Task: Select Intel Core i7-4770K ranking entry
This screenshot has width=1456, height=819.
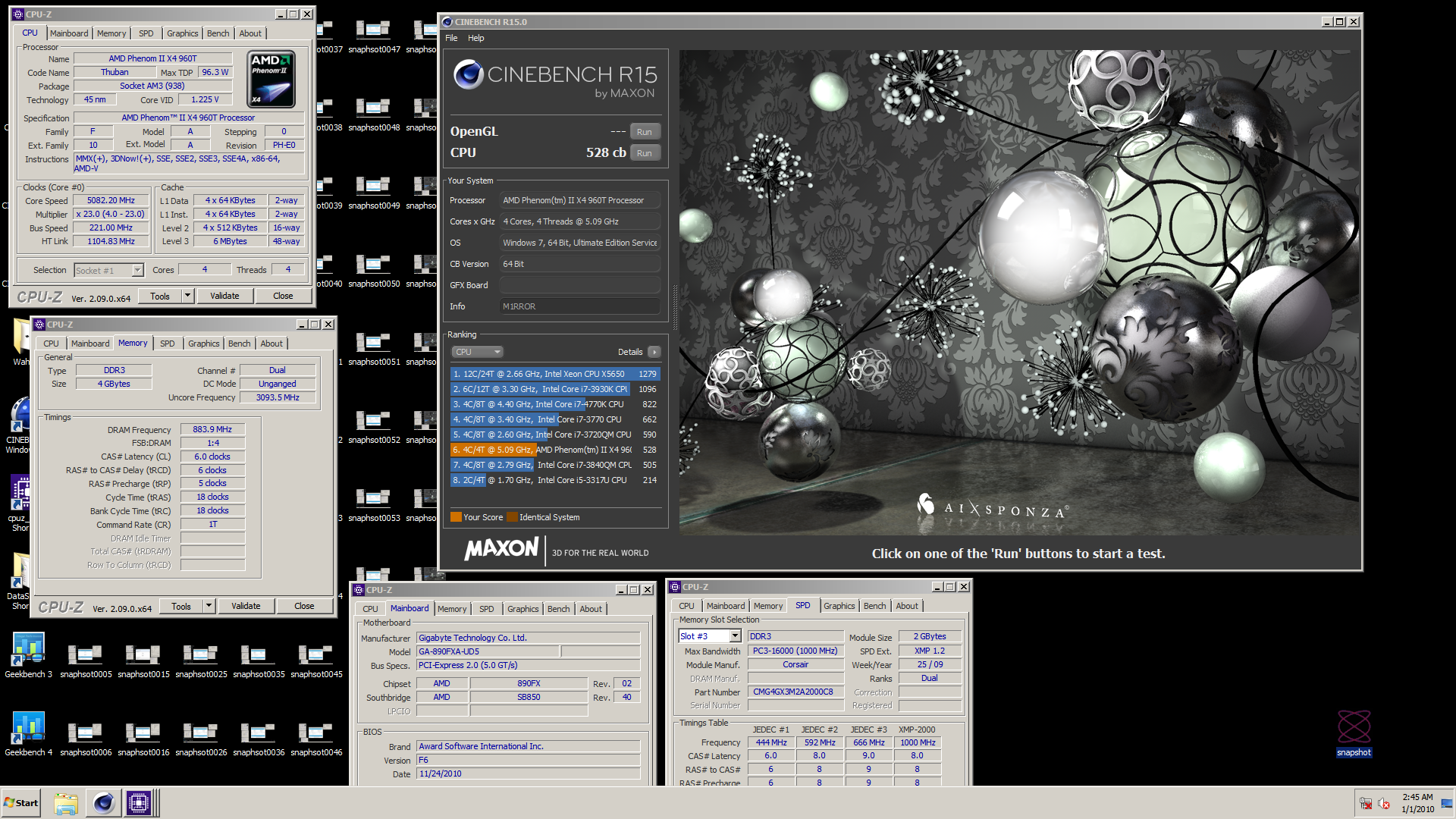Action: point(554,404)
